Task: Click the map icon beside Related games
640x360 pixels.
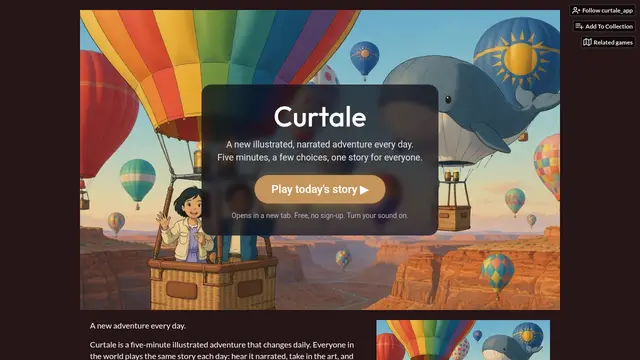Action: pyautogui.click(x=587, y=42)
